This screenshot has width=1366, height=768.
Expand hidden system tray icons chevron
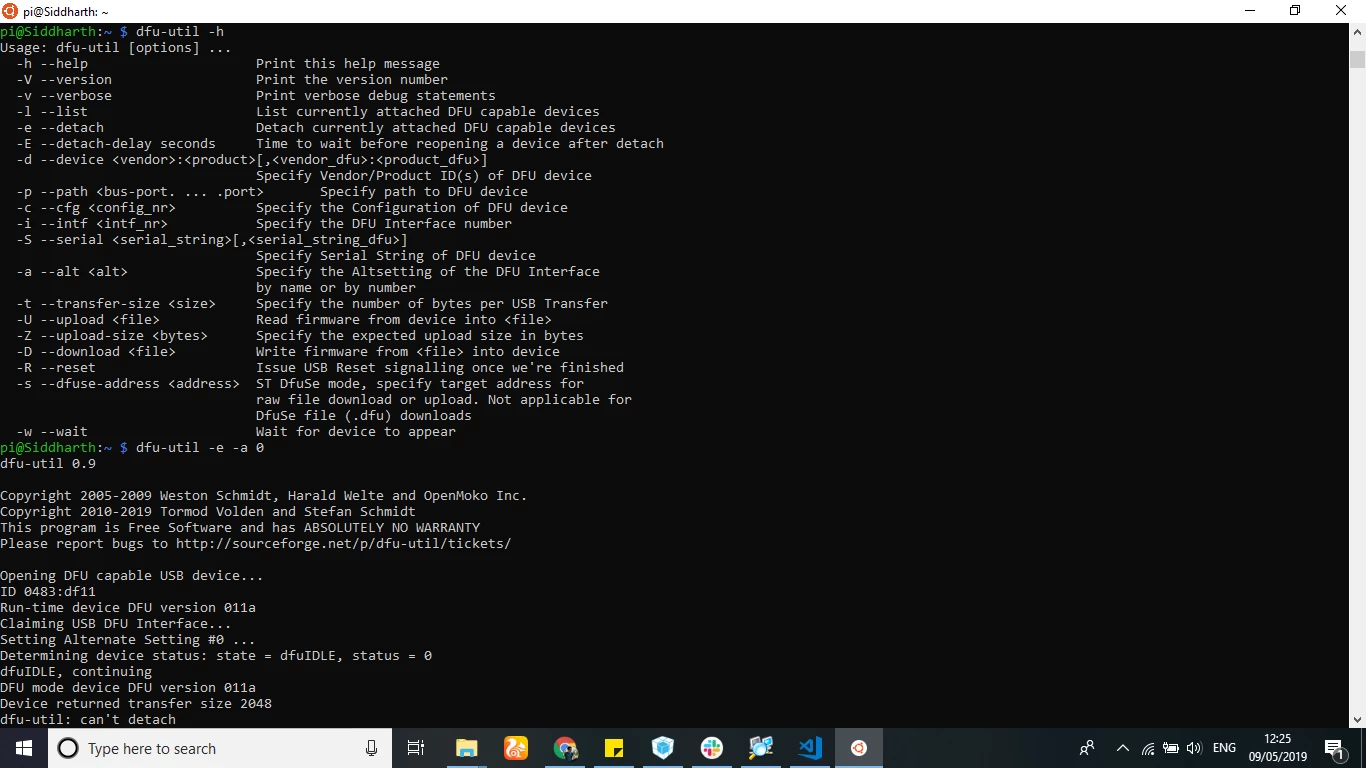(1122, 748)
